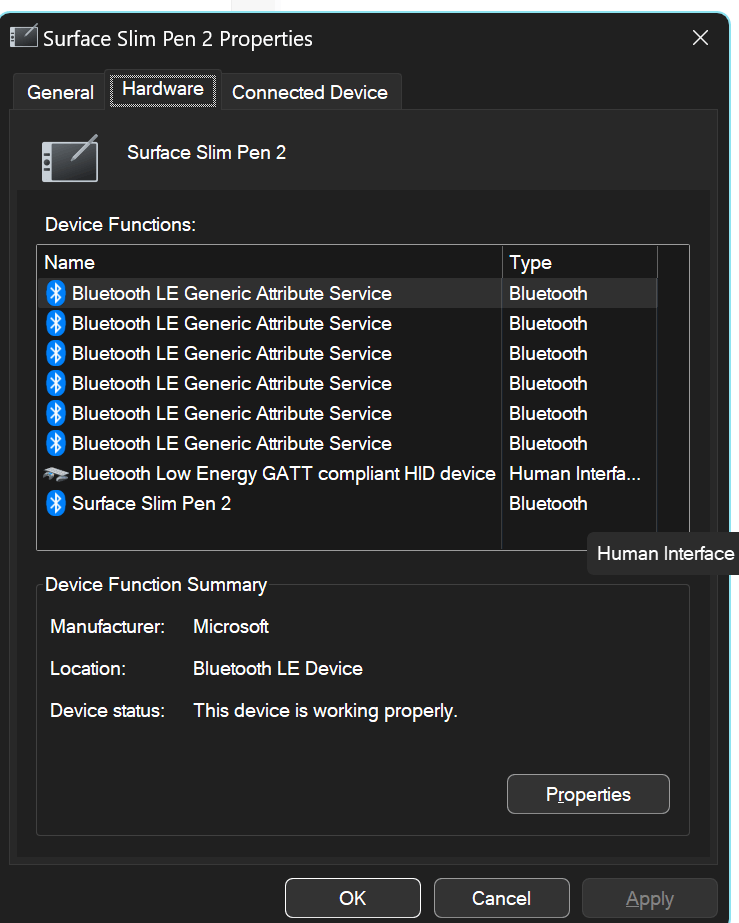This screenshot has height=923, width=739.
Task: Sort device functions by the Name column header
Action: 270,262
